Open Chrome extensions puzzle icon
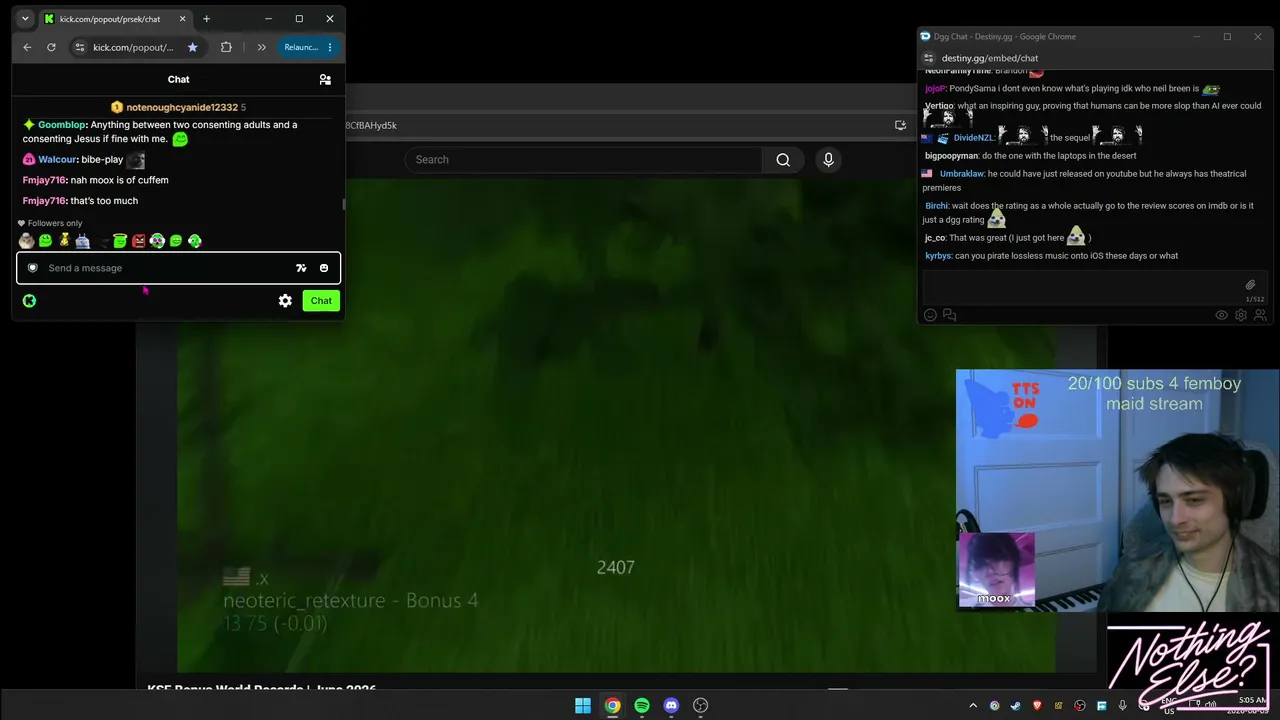1280x720 pixels. (x=226, y=47)
